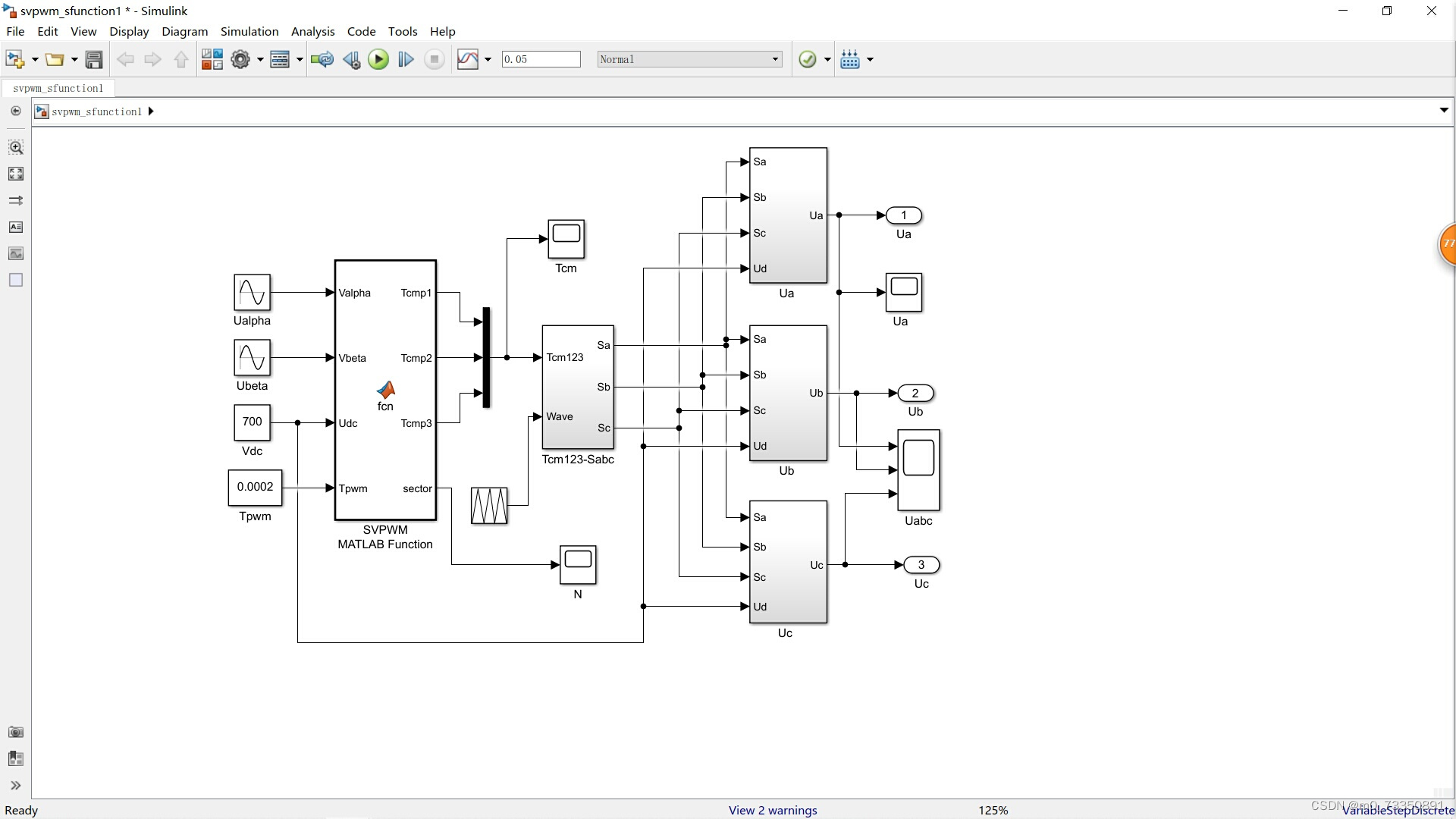
Task: Open Model Configuration Parameters
Action: tap(241, 59)
